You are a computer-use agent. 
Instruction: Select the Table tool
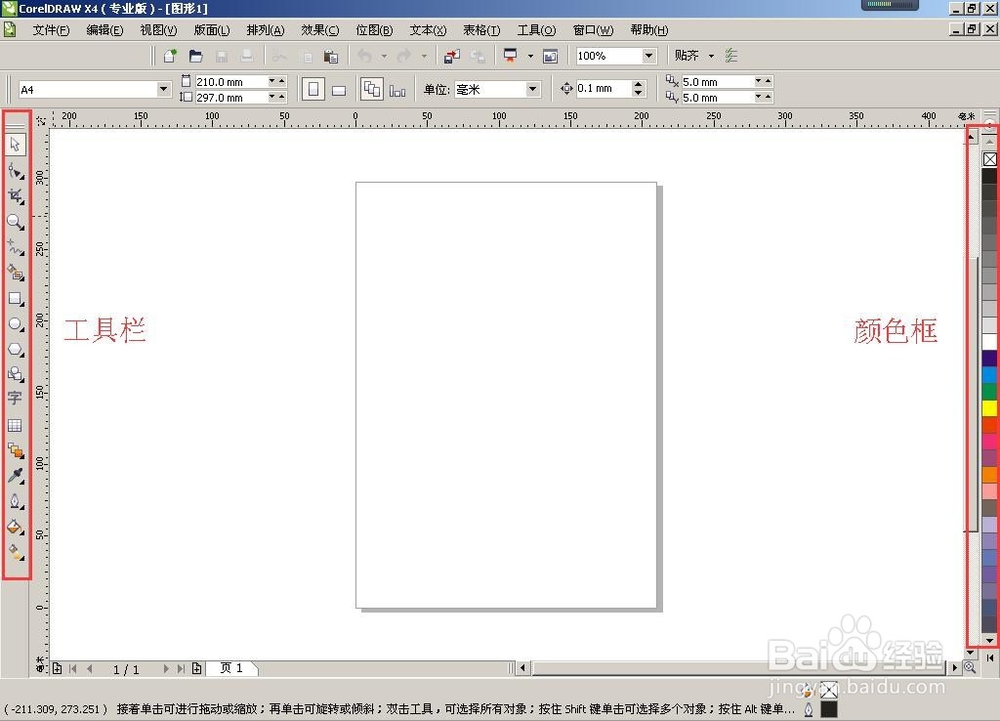[15, 425]
